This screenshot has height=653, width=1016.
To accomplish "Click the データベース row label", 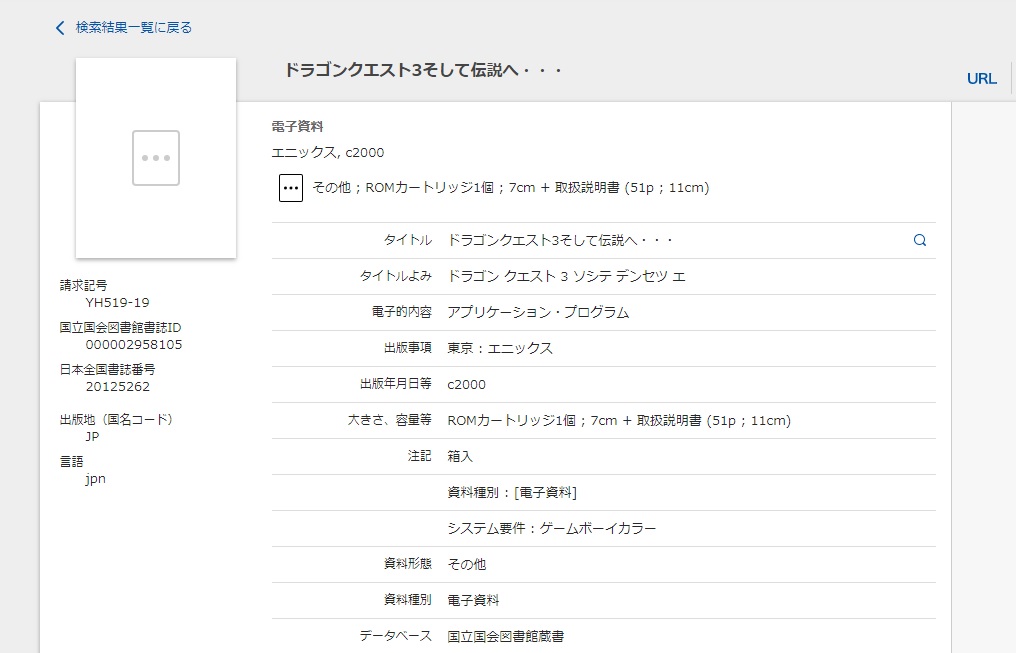I will [x=396, y=636].
